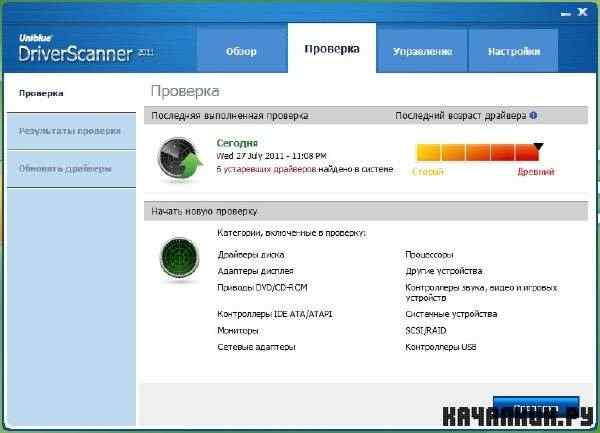Viewport: 600px width, 433px height.
Task: Close the DriverScanner window
Action: point(583,12)
